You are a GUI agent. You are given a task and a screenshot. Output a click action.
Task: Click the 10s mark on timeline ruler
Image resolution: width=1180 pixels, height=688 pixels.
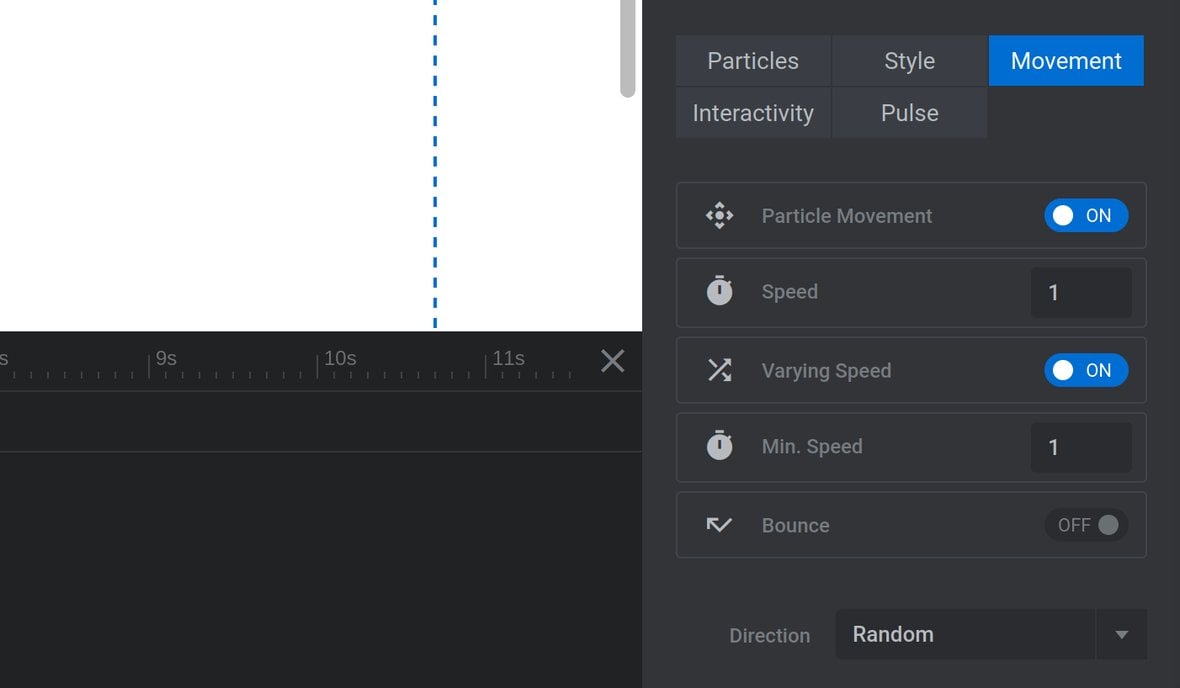339,358
